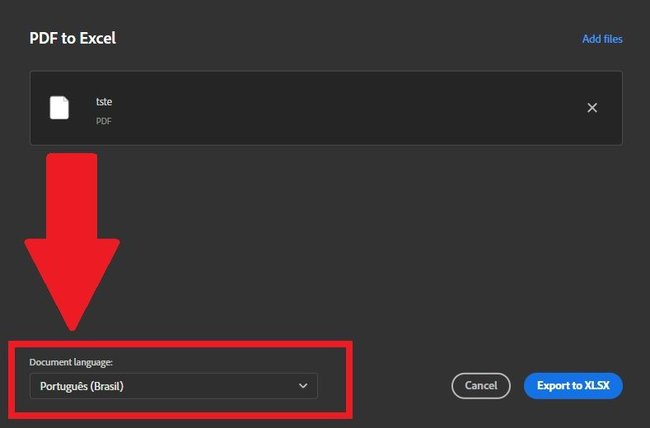The height and width of the screenshot is (428, 650).
Task: Select the tste file name
Action: (x=104, y=102)
